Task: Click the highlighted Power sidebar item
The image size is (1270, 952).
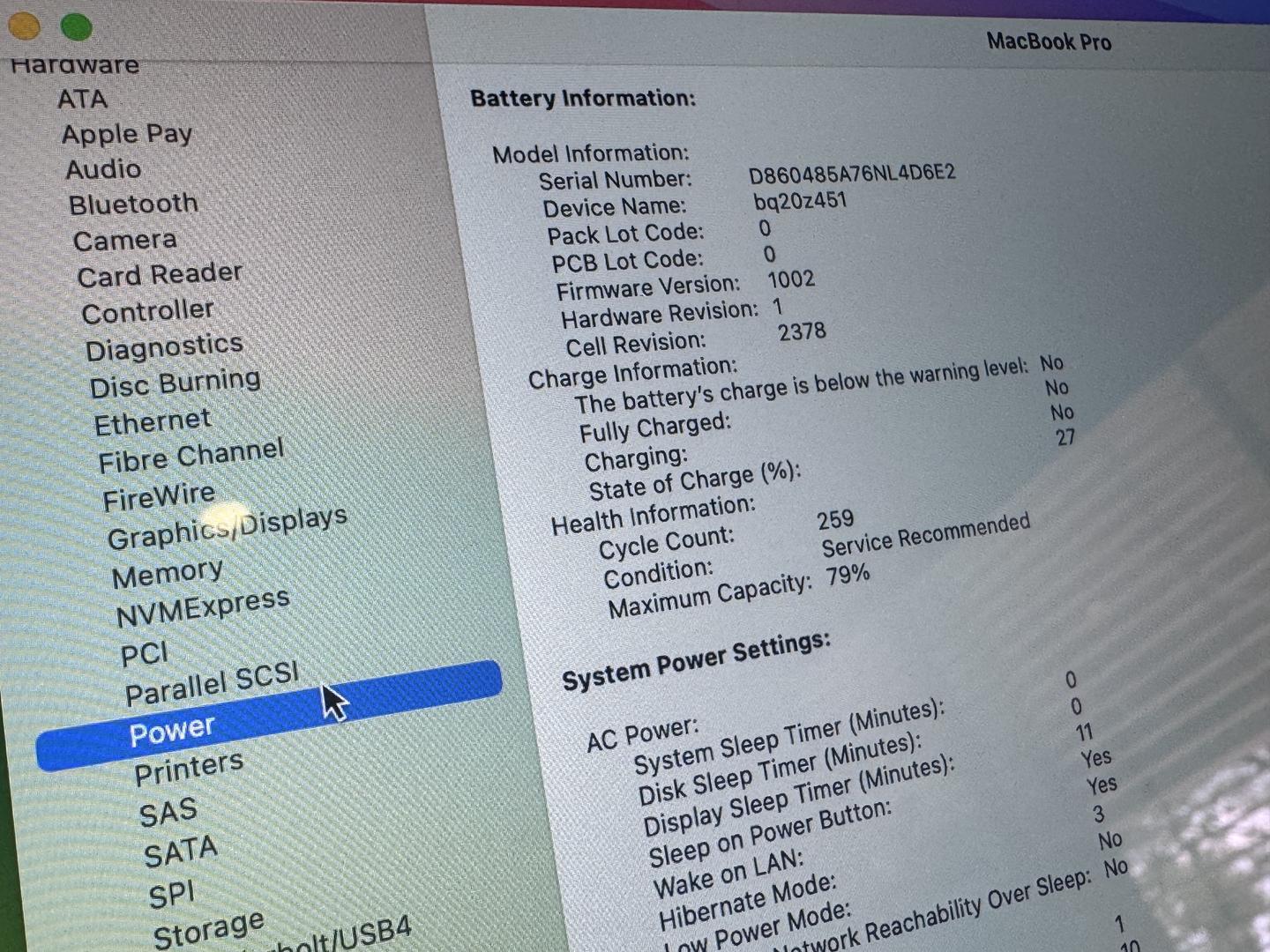Action: [269, 715]
